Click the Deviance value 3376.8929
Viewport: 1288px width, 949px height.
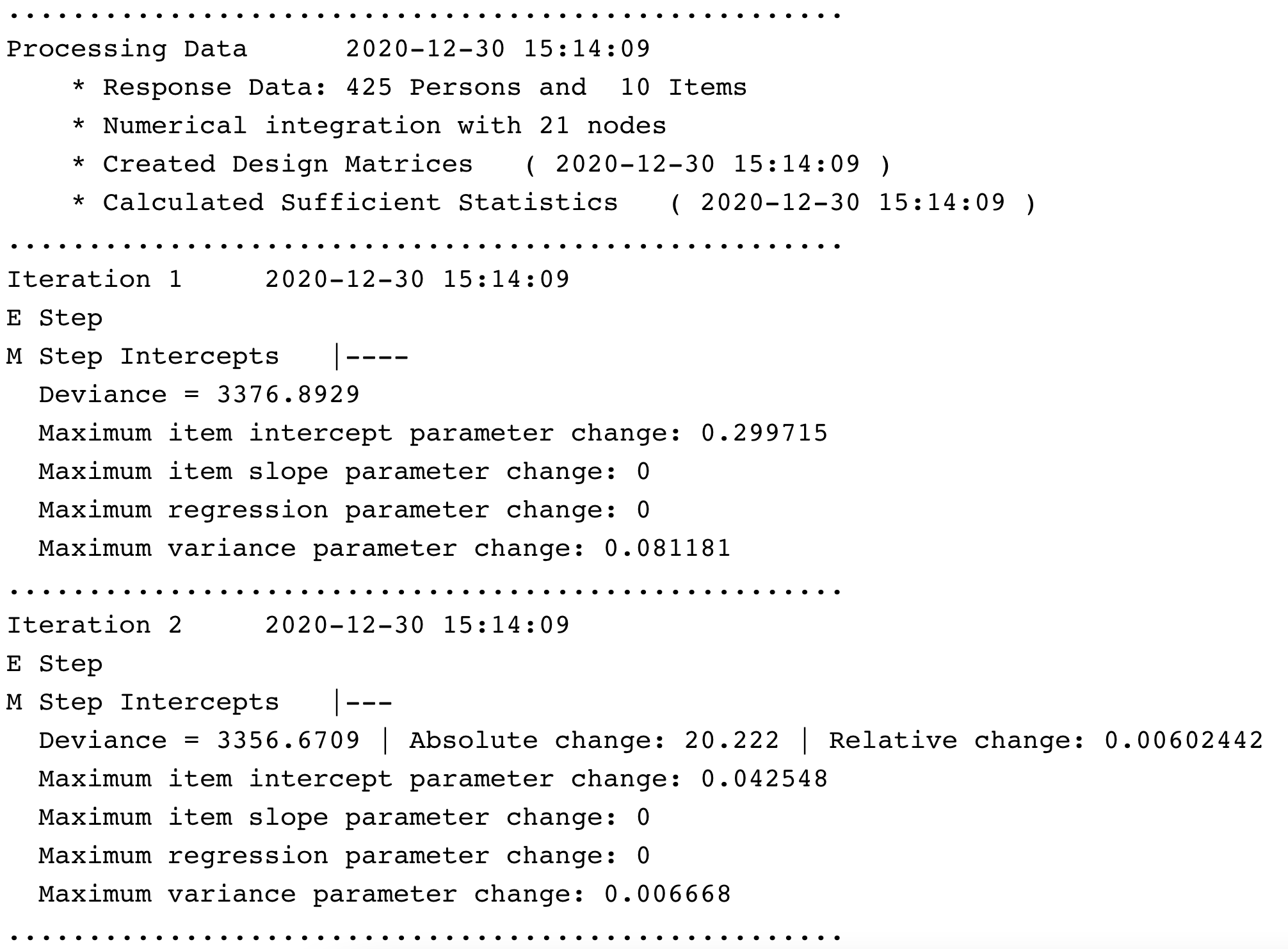click(288, 394)
